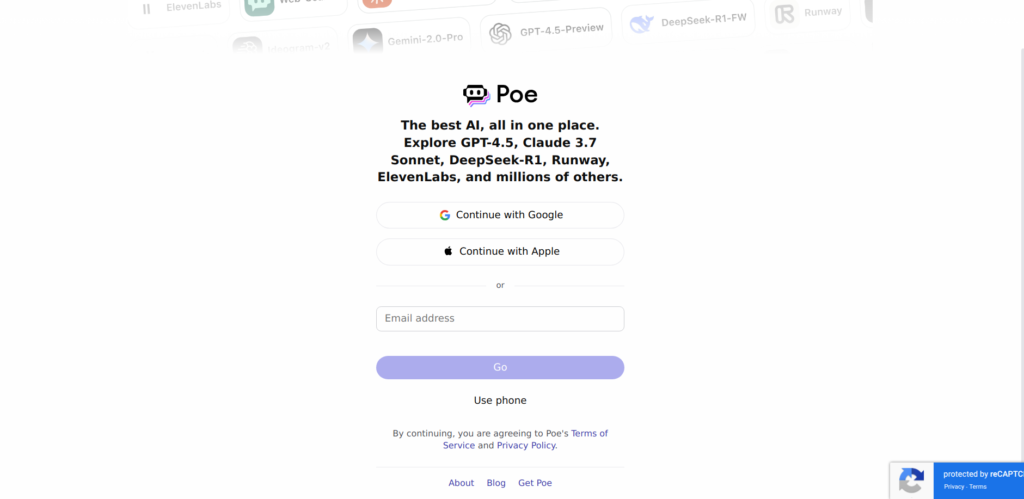Click the Poe robot logo icon
This screenshot has height=499, width=1024.
[x=477, y=95]
